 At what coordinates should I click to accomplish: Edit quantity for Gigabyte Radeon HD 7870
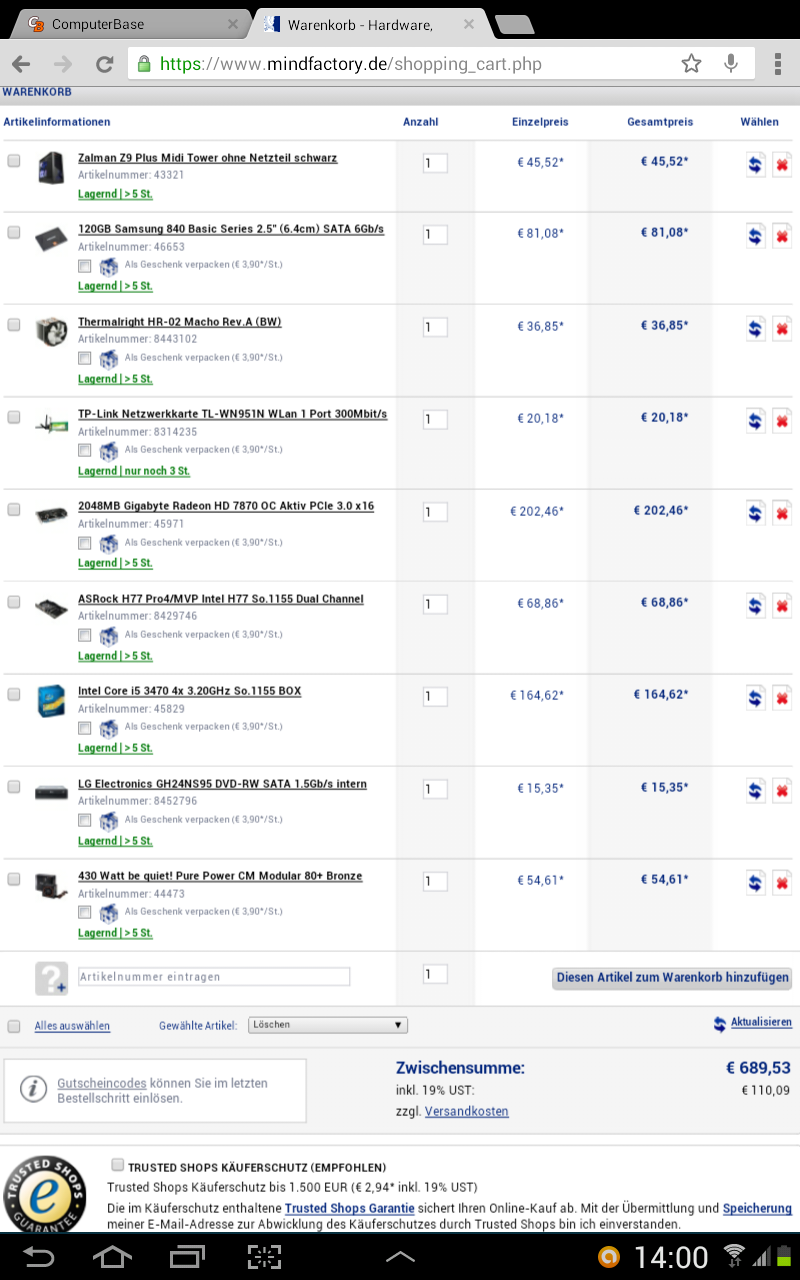435,512
